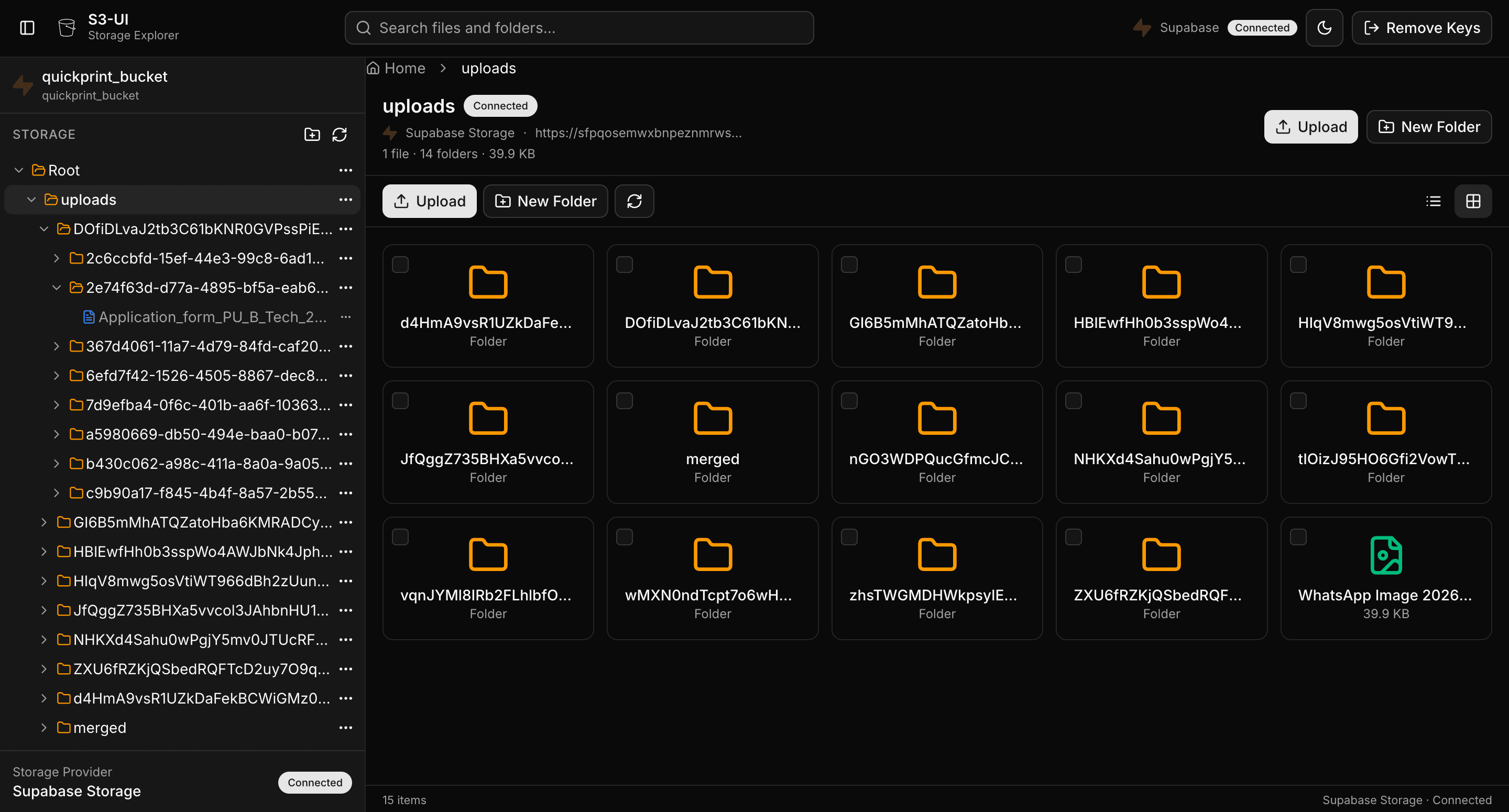Click the S3-UI bucket logo icon
Image resolution: width=1509 pixels, height=812 pixels.
(67, 28)
